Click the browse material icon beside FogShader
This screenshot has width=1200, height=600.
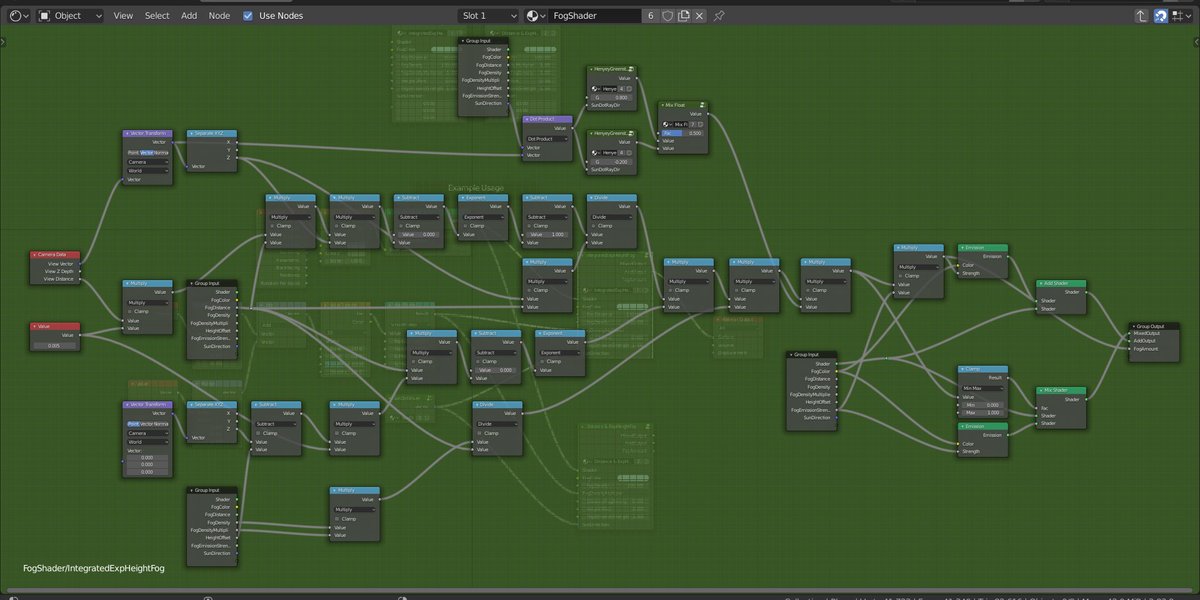pos(532,15)
